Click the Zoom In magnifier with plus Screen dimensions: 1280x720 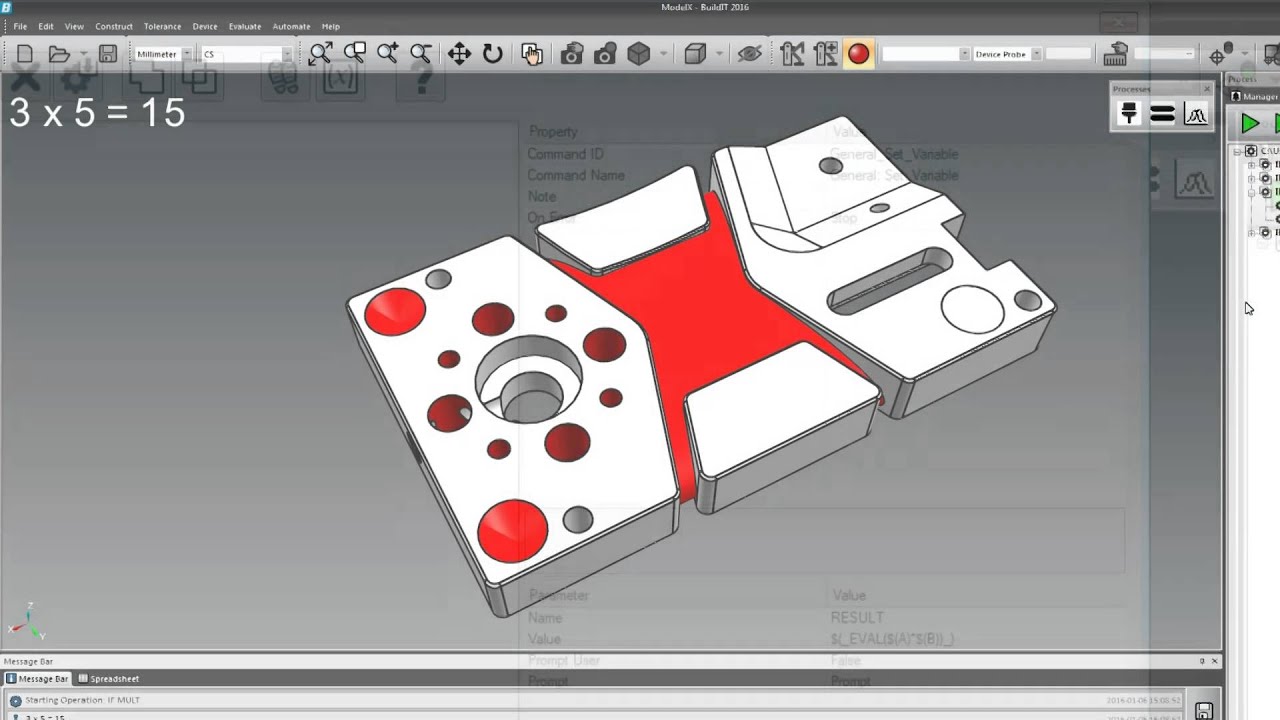(387, 54)
